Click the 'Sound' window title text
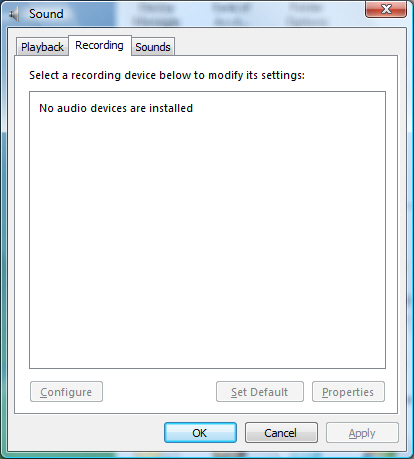The height and width of the screenshot is (459, 414). point(46,14)
